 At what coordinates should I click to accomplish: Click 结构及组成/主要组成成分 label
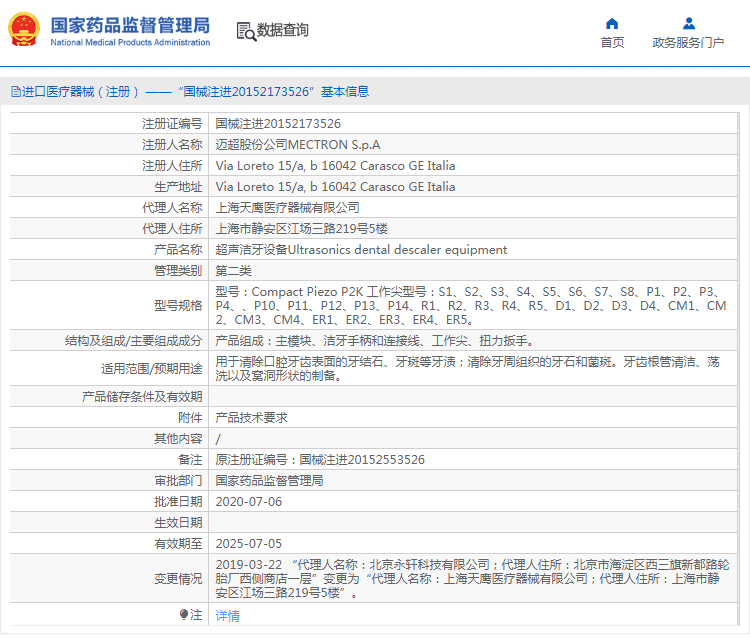point(133,341)
